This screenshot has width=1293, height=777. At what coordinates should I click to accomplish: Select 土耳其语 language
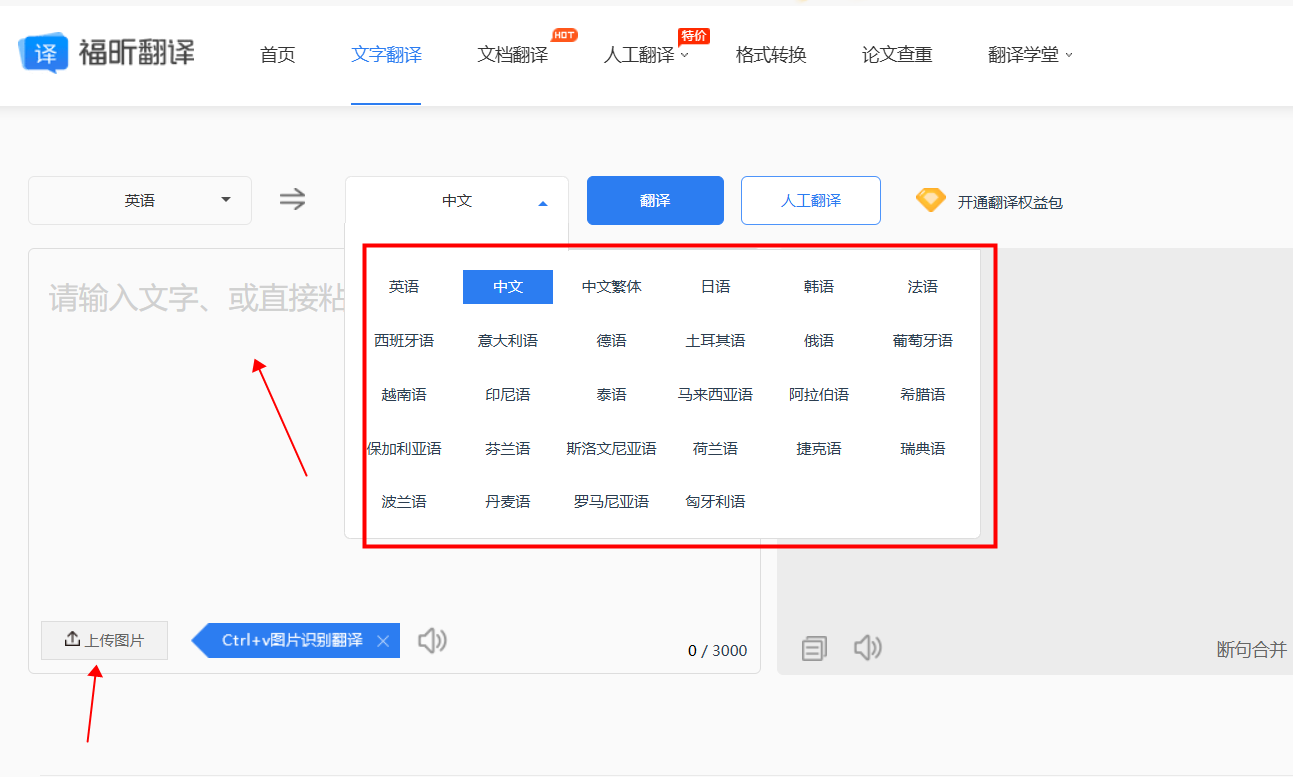pyautogui.click(x=715, y=341)
